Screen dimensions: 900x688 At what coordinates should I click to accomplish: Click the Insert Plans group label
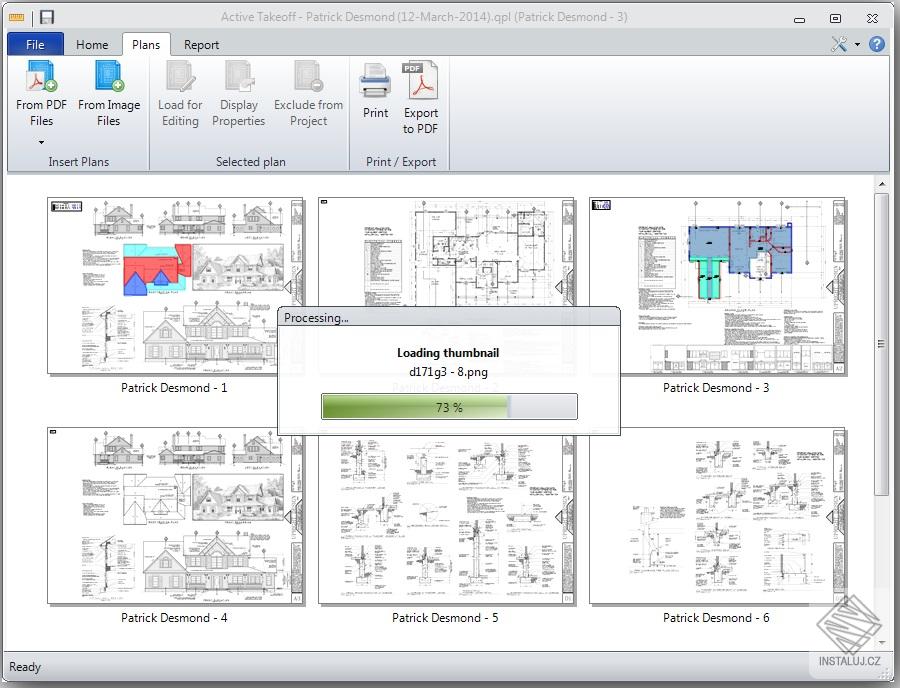(x=79, y=162)
